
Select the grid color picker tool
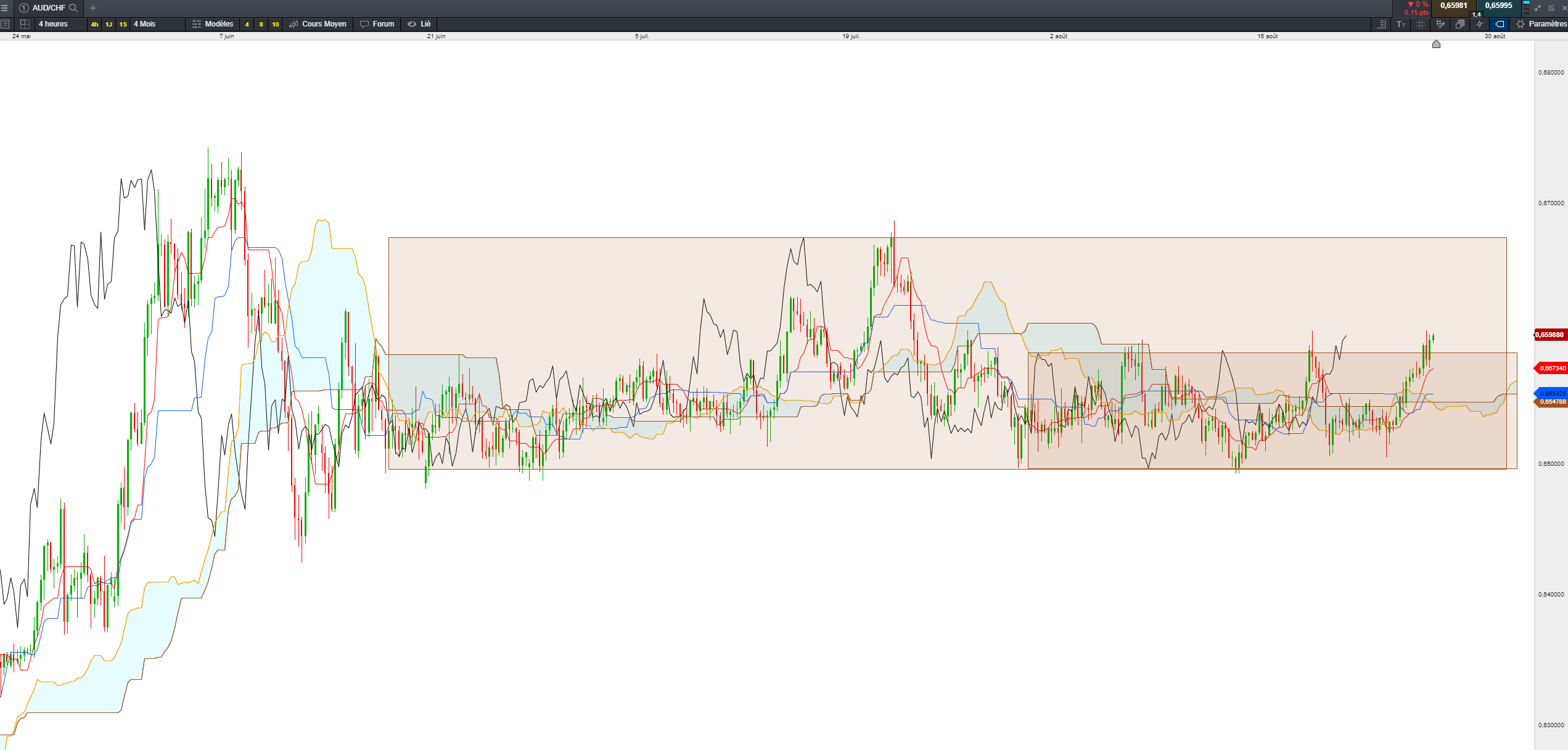pos(1440,24)
